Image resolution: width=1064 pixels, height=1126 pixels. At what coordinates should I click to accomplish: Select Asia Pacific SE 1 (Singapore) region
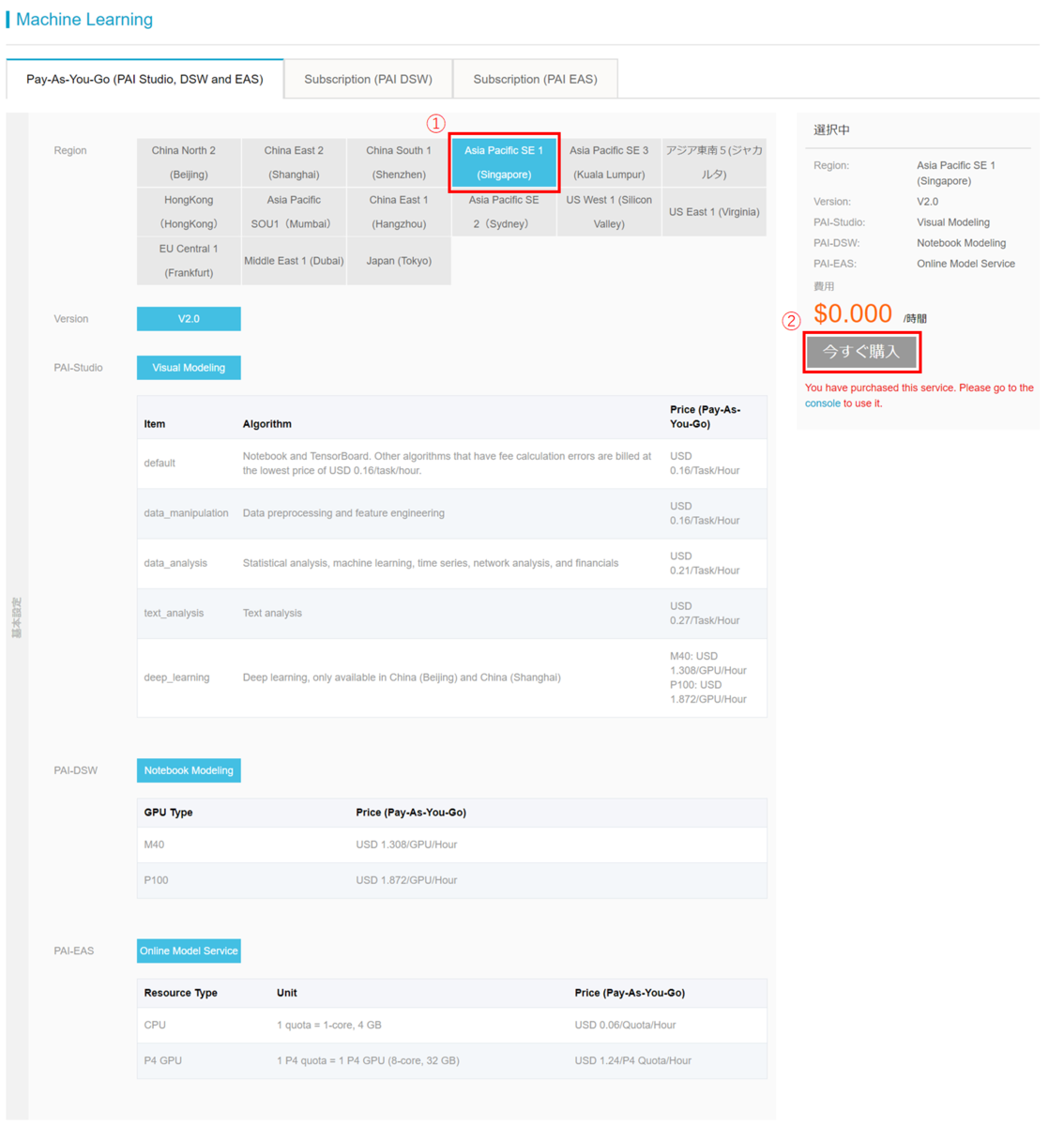point(504,162)
